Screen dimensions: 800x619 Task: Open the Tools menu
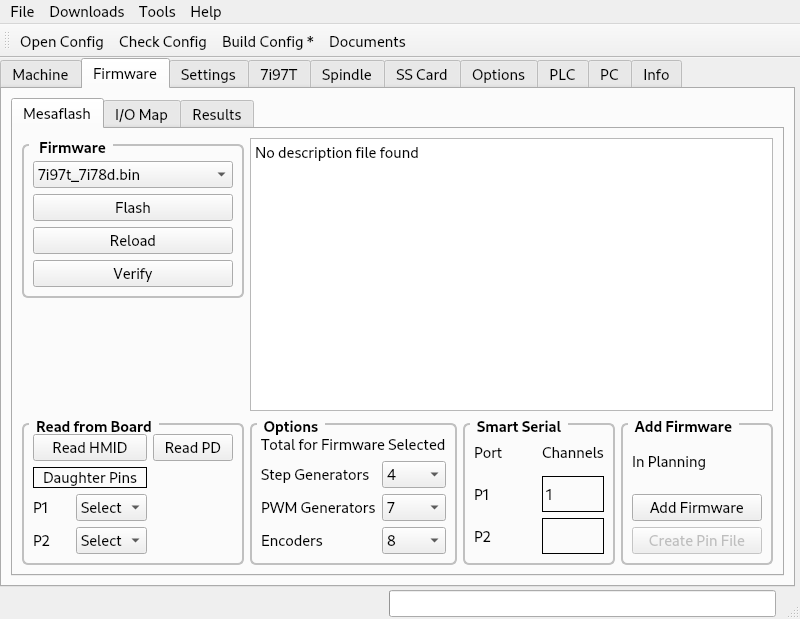(157, 12)
